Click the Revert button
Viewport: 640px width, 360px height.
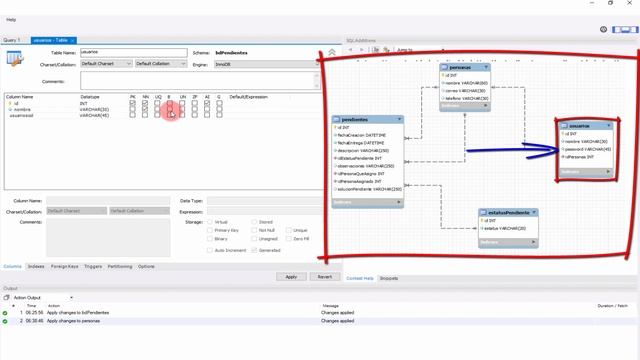click(x=324, y=277)
